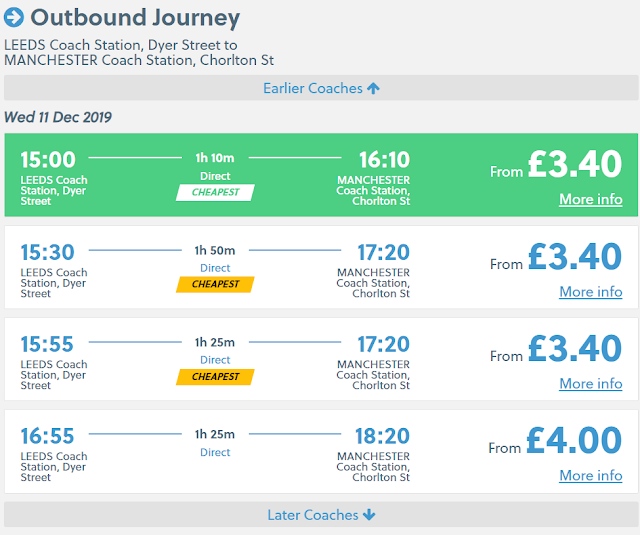Click the yellow Cheapest badge on 15:55 coach
This screenshot has width=640, height=535.
pyautogui.click(x=215, y=377)
